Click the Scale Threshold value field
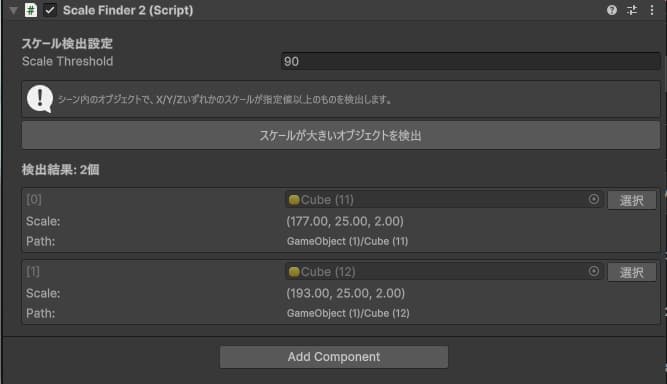Viewport: 667px width, 384px height. click(x=470, y=61)
